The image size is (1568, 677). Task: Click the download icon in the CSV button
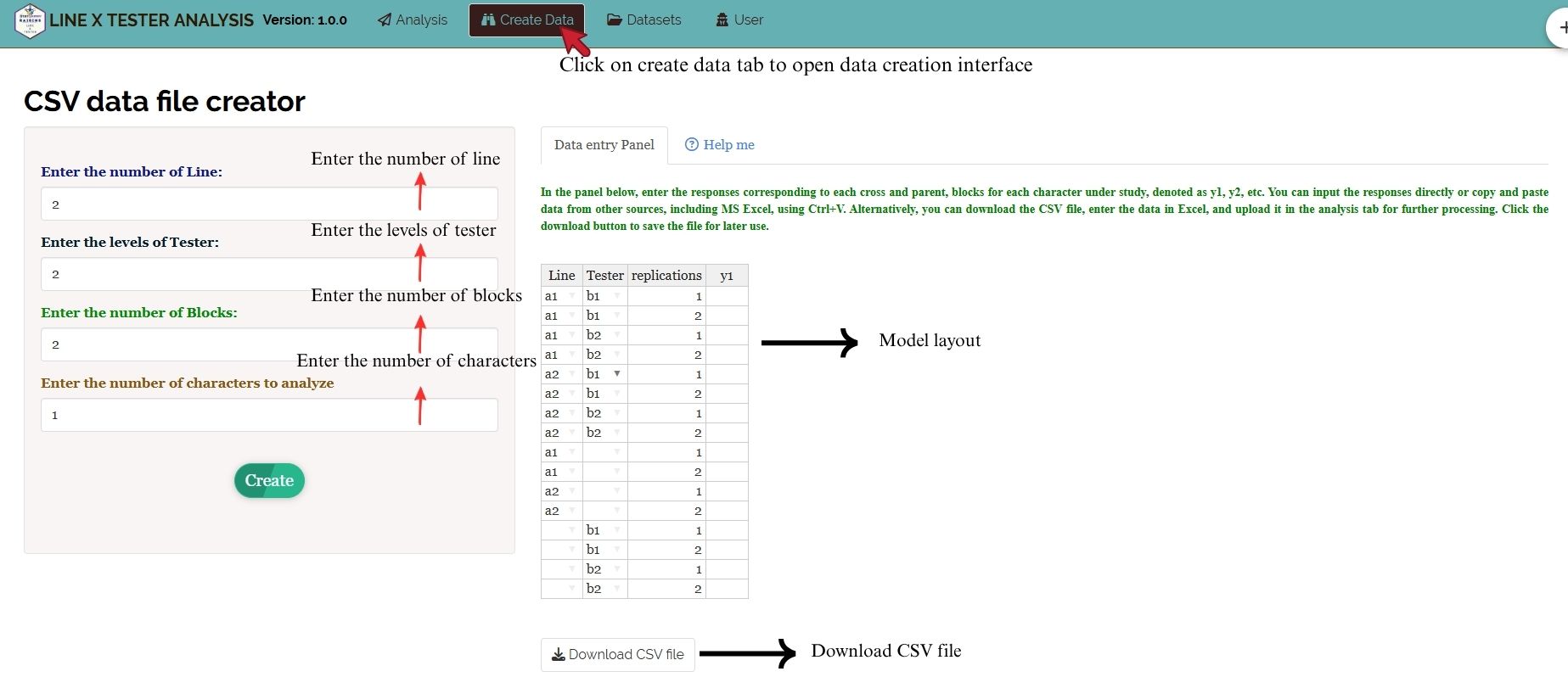(559, 654)
